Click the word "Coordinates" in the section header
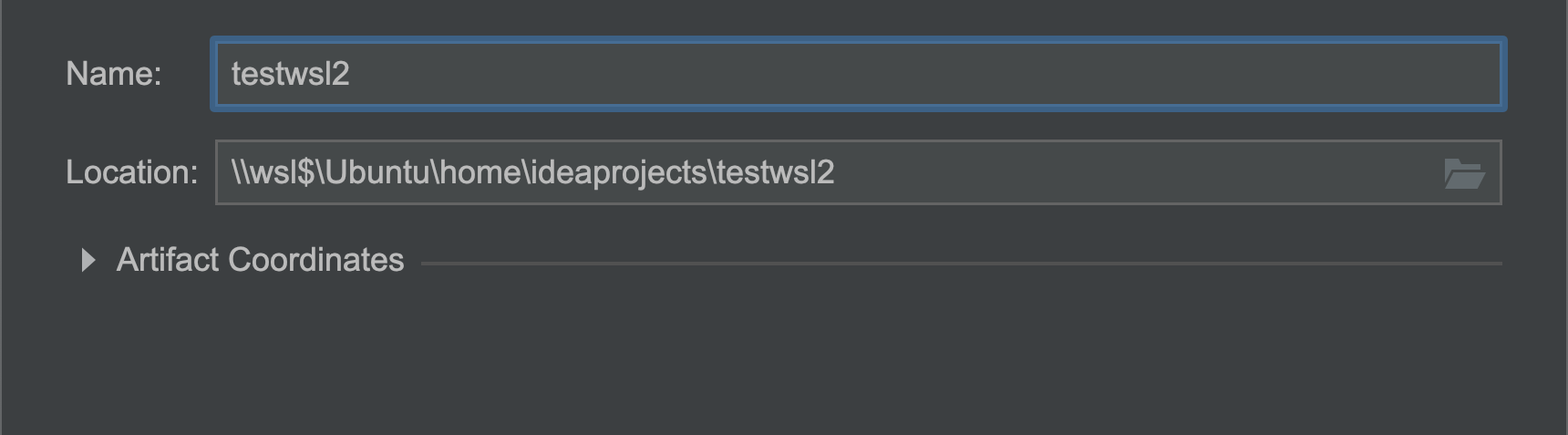This screenshot has width=1568, height=435. (x=316, y=260)
